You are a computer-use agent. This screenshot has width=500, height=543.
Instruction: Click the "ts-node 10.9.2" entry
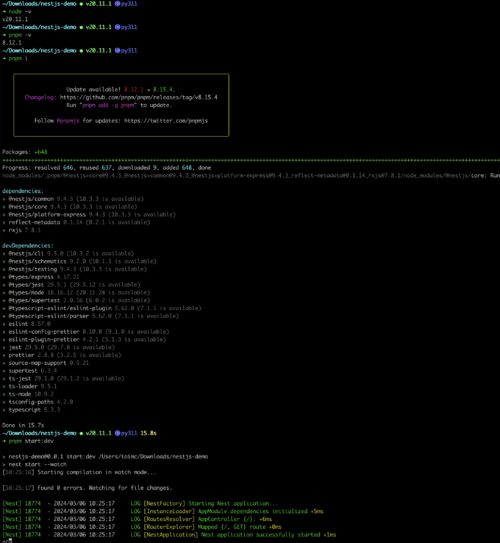[x=28, y=394]
